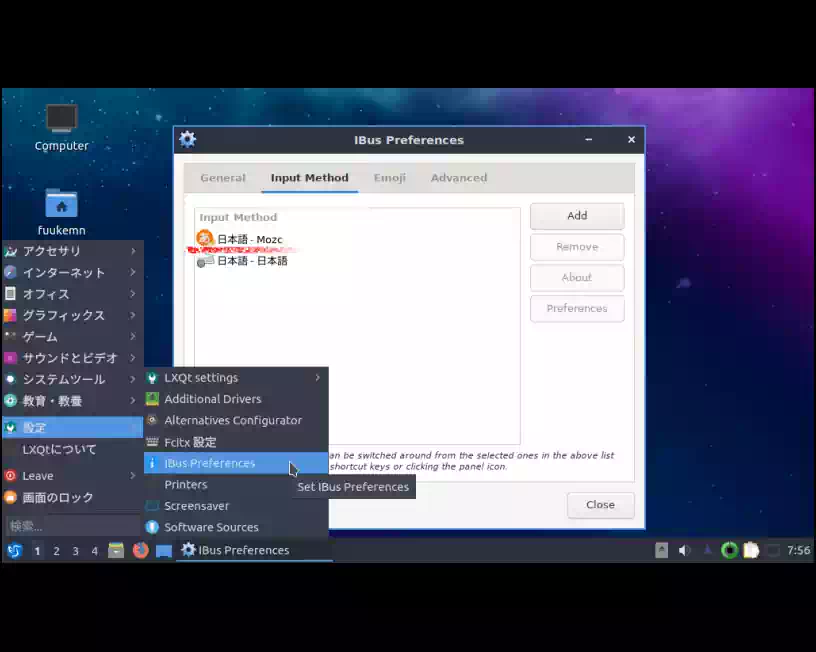Click the Remove button
This screenshot has width=816, height=652.
coord(577,247)
